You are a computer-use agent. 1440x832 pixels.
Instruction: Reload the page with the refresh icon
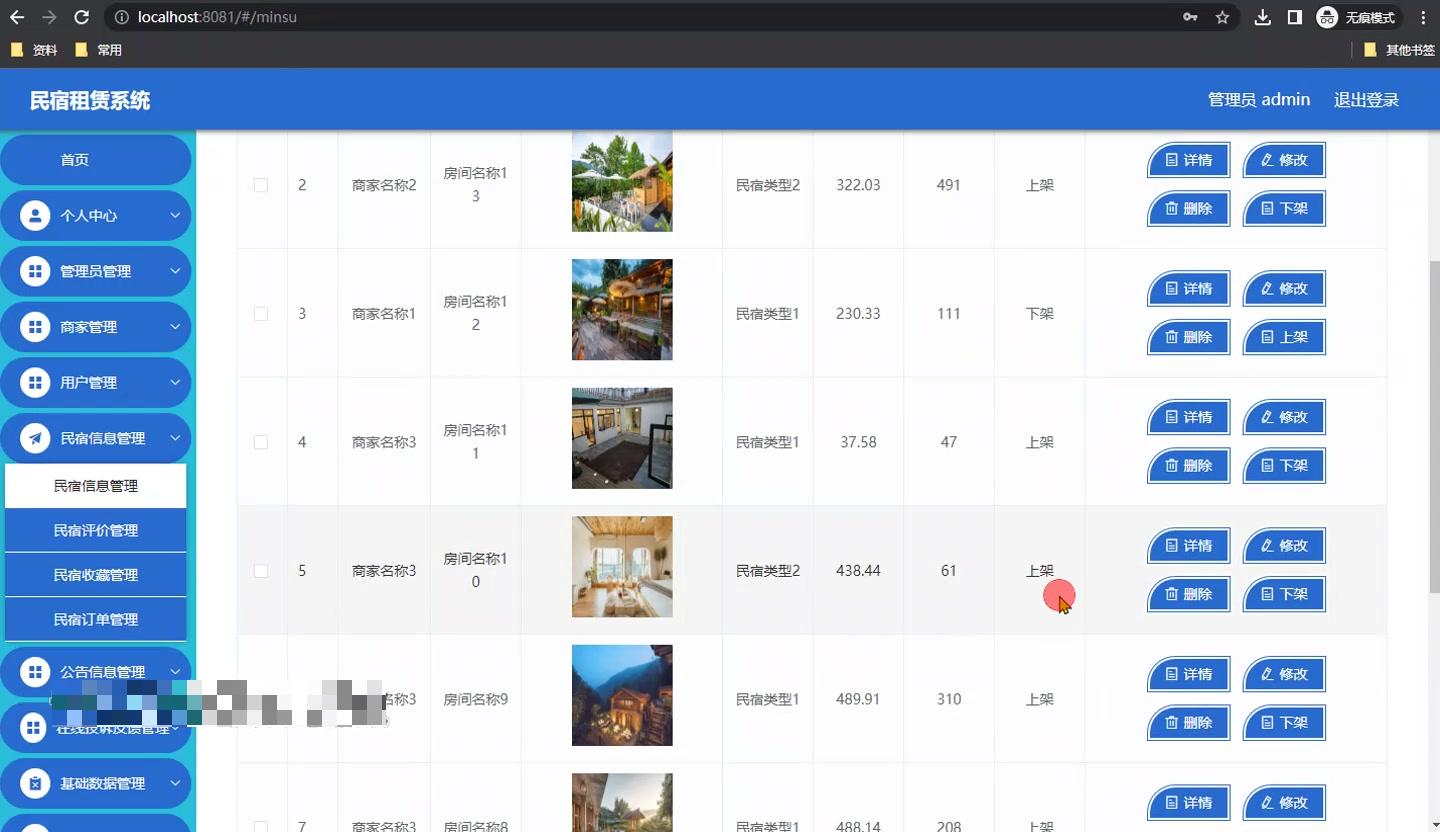pos(82,17)
